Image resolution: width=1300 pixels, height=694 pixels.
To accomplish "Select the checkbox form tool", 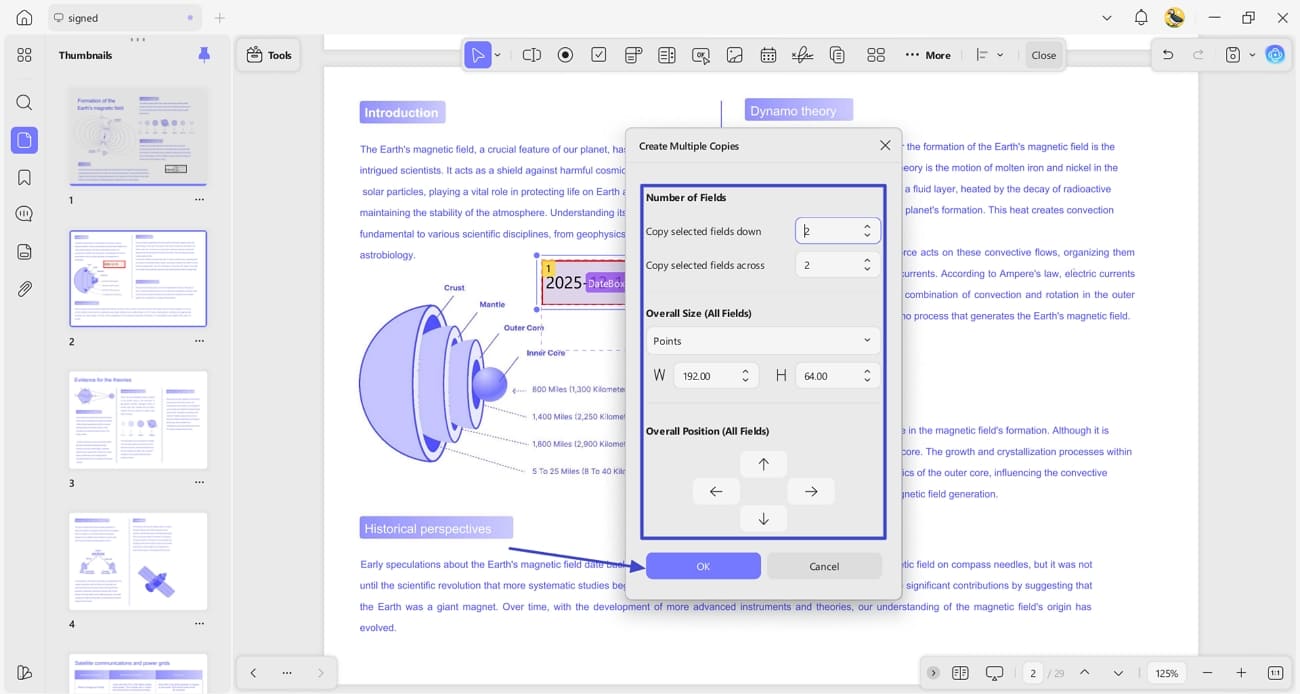I will tap(599, 55).
